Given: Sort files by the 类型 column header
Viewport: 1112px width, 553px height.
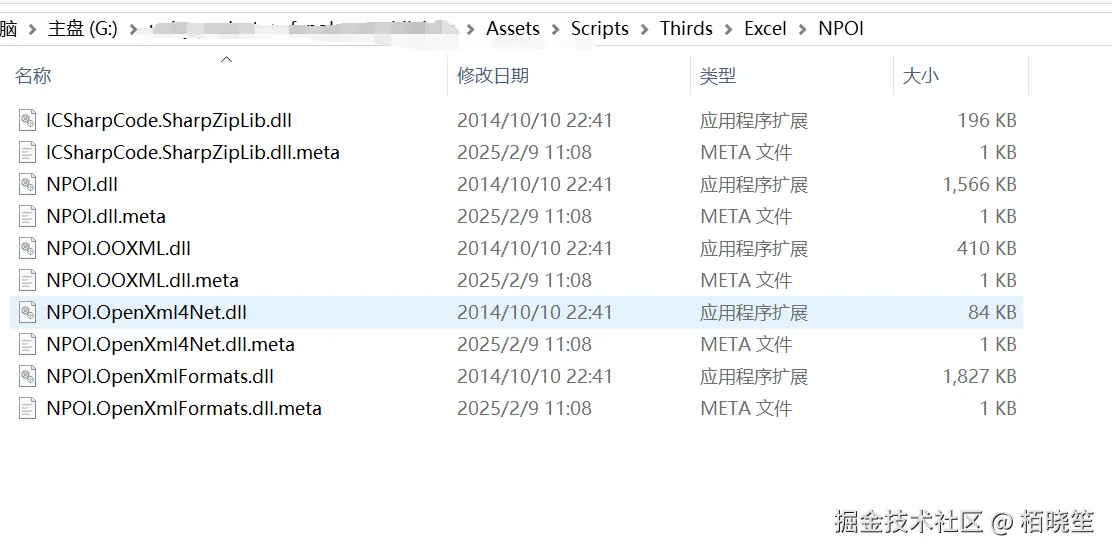Looking at the screenshot, I should pyautogui.click(x=718, y=76).
